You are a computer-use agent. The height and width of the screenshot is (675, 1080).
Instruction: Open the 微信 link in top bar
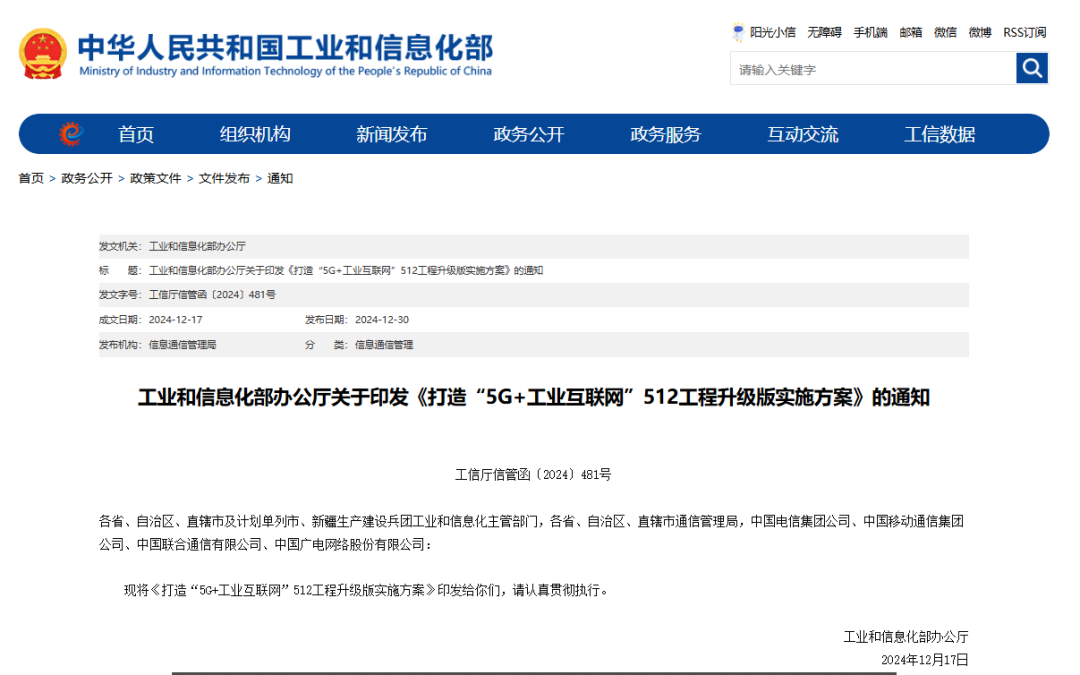tap(945, 32)
